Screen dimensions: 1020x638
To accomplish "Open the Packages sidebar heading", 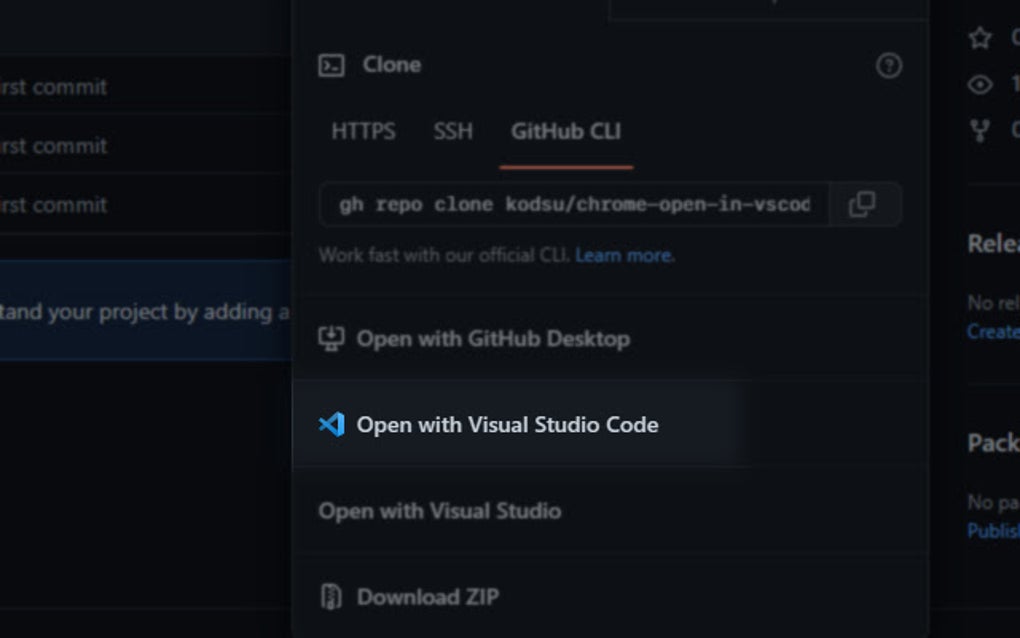I will (x=993, y=443).
